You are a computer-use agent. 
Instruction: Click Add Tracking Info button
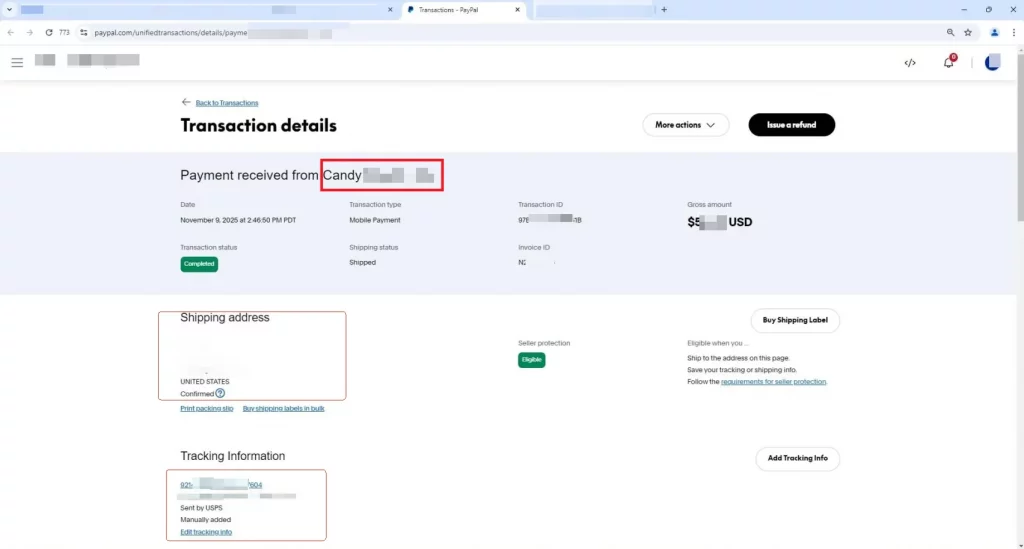797,458
